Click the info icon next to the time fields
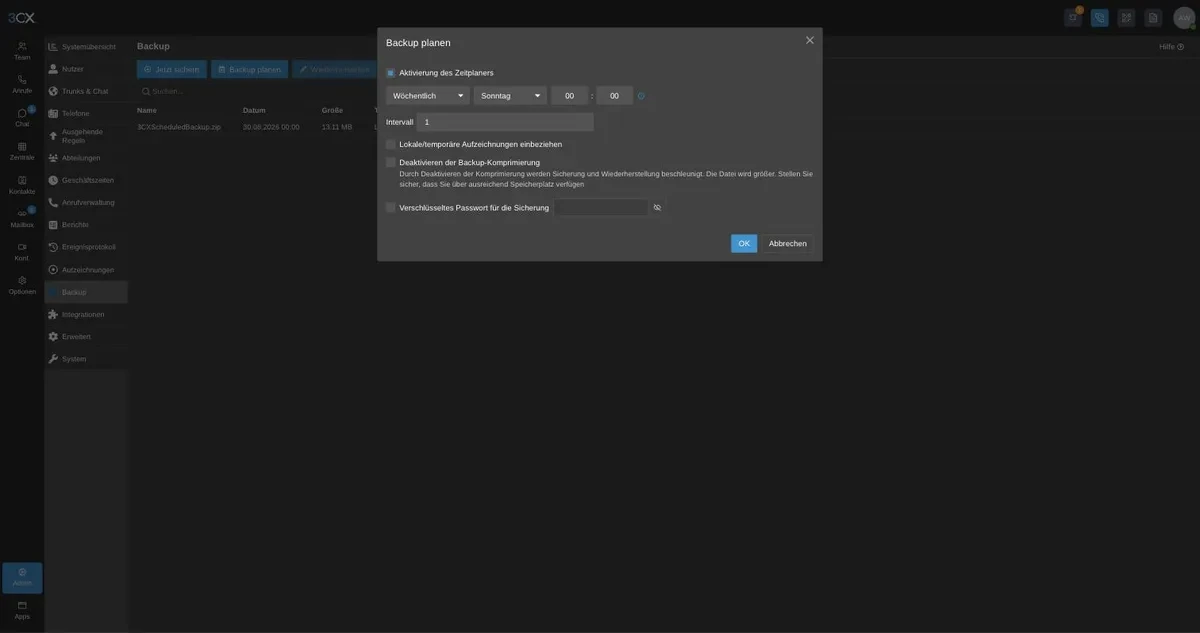Screen dimensions: 1200x633 pyautogui.click(x=642, y=96)
